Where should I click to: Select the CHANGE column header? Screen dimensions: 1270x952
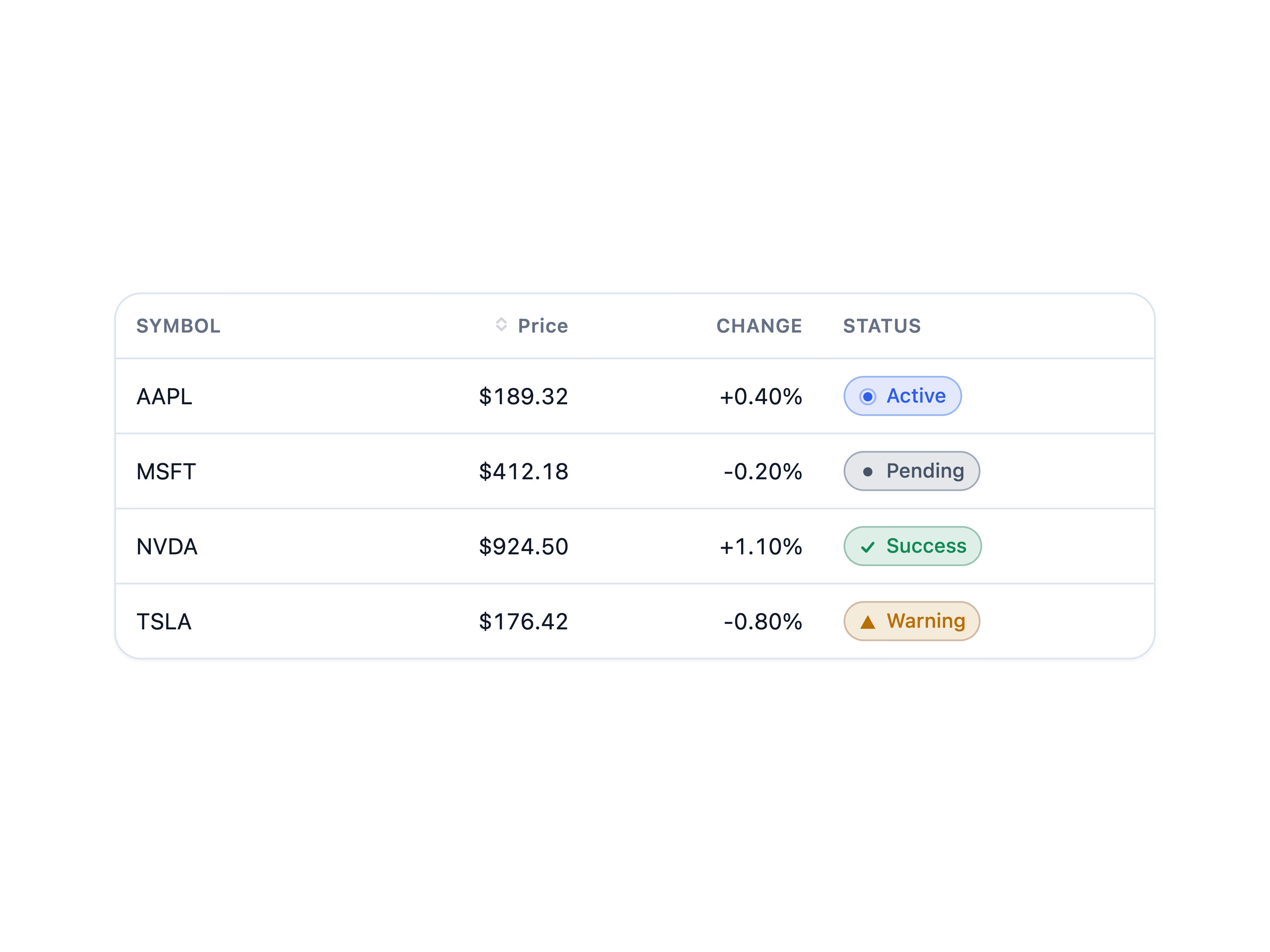click(759, 326)
